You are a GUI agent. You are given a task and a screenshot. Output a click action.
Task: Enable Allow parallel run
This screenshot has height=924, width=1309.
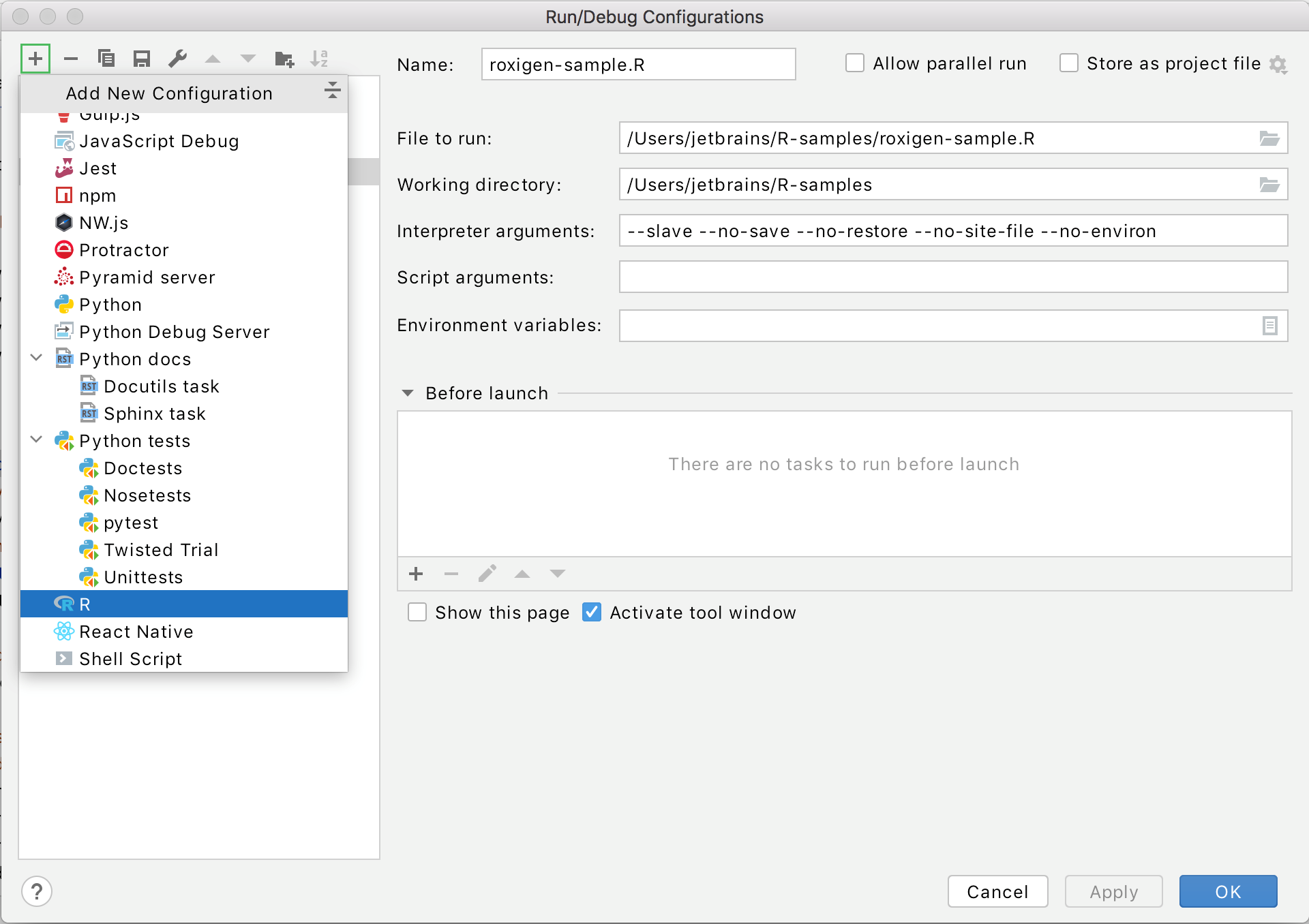point(854,63)
